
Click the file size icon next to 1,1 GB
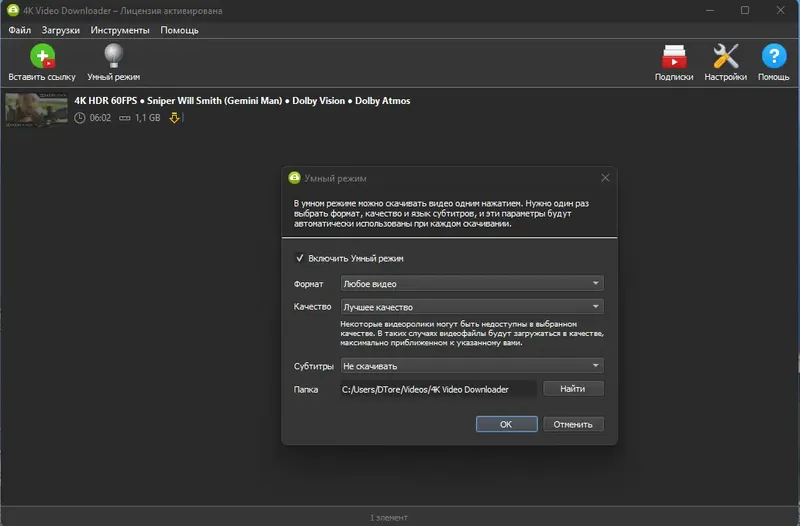pos(124,118)
